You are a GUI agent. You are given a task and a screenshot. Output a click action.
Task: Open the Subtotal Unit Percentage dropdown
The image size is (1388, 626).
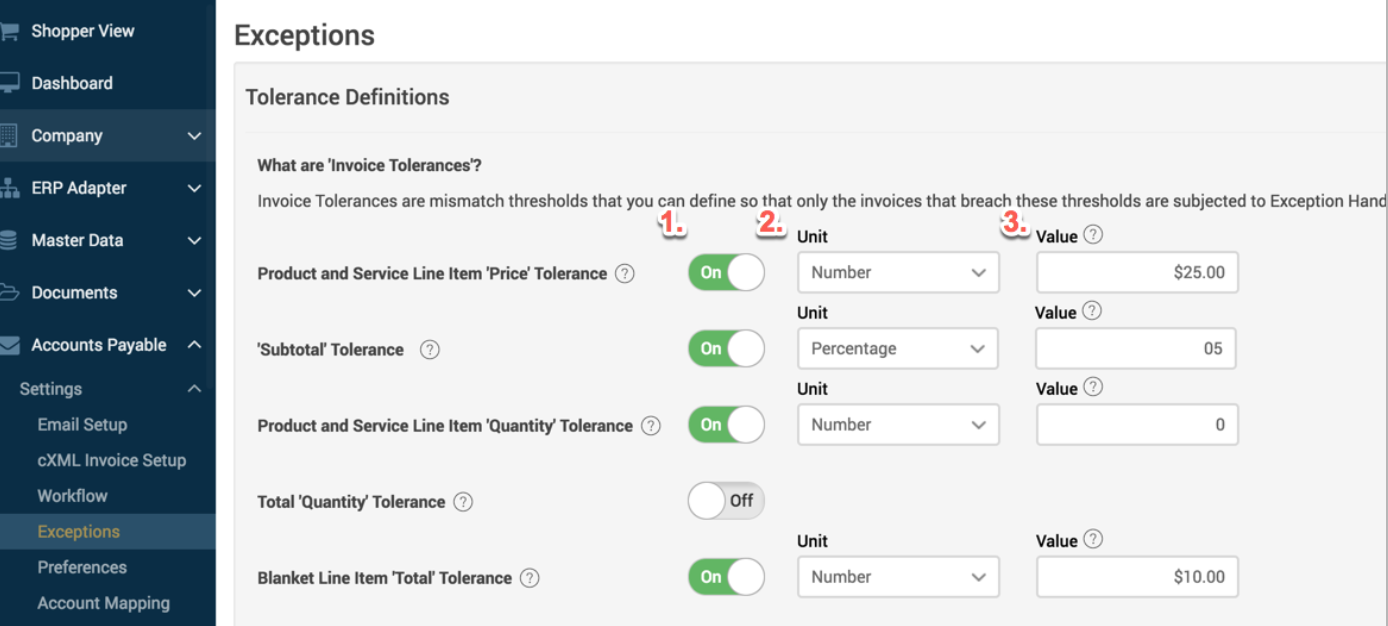898,349
